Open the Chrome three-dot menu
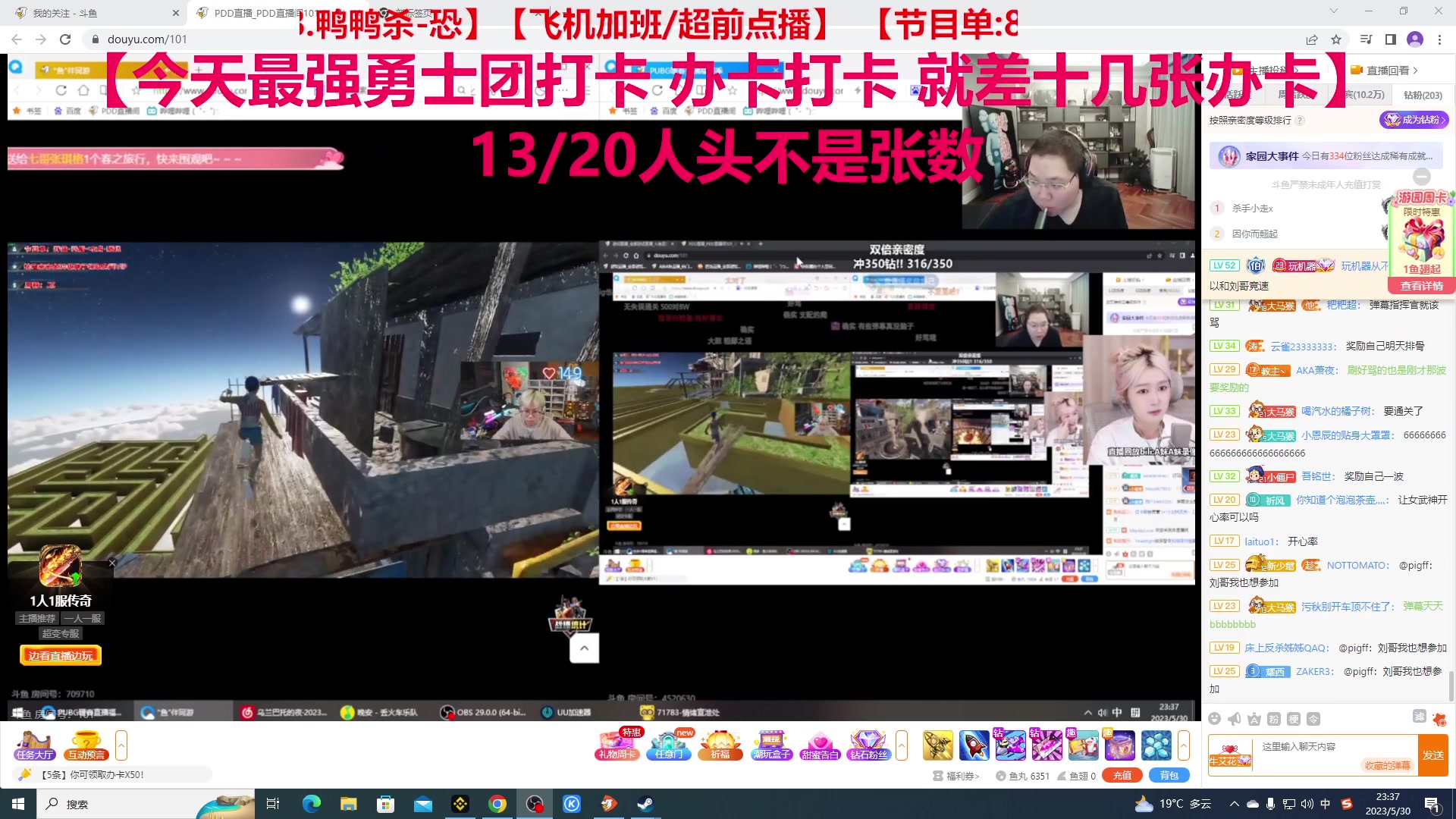Screen dimensions: 1456x819 (x=1439, y=39)
